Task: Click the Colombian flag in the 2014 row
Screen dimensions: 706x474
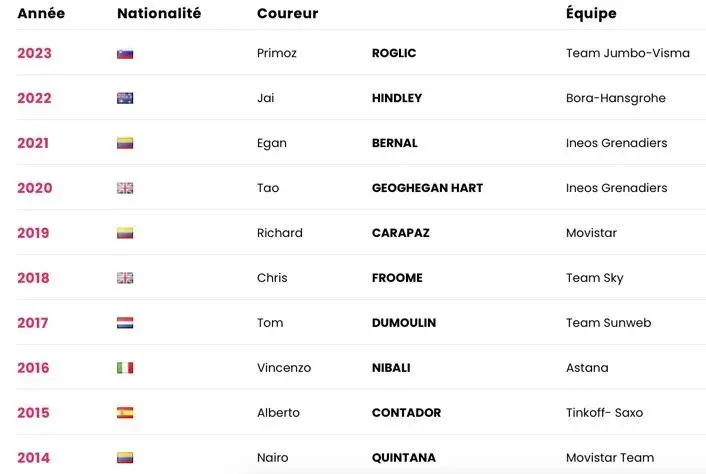Action: click(125, 458)
